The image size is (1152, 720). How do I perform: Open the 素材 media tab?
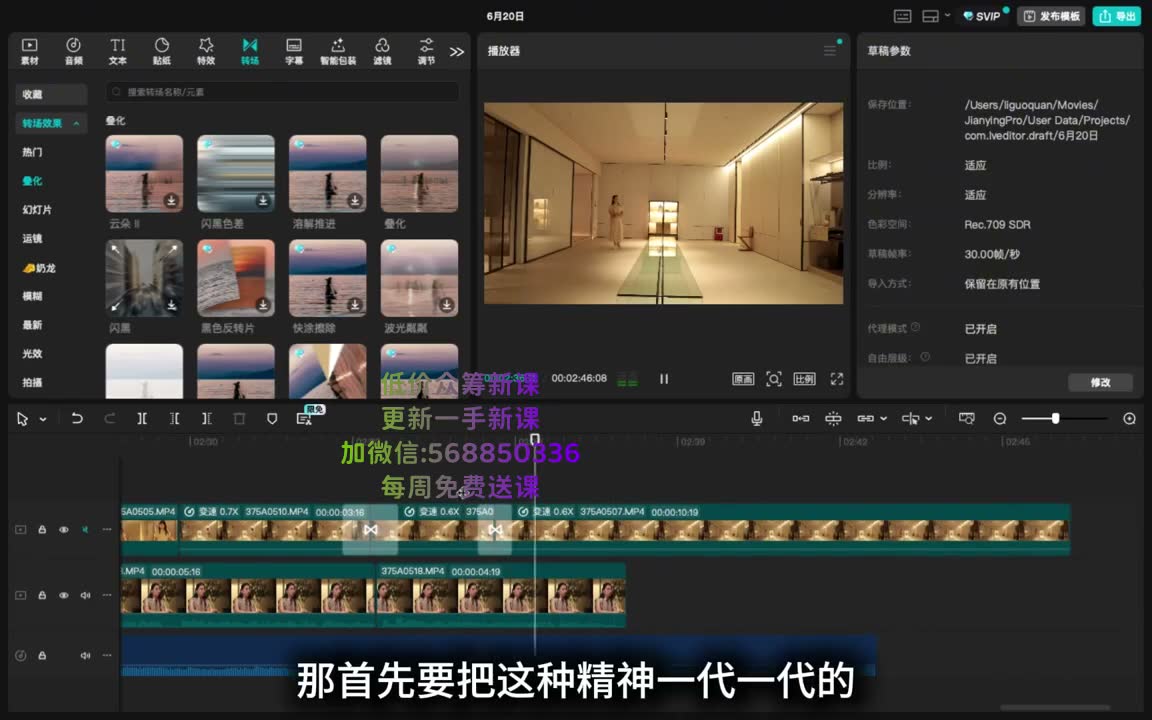(29, 51)
